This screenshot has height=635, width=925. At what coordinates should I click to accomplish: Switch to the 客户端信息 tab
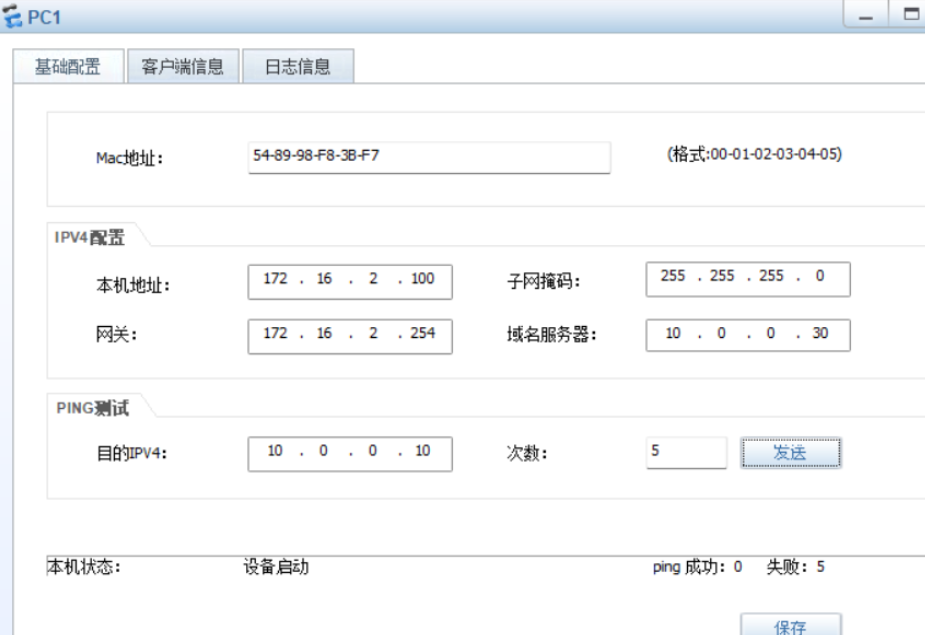coord(183,66)
